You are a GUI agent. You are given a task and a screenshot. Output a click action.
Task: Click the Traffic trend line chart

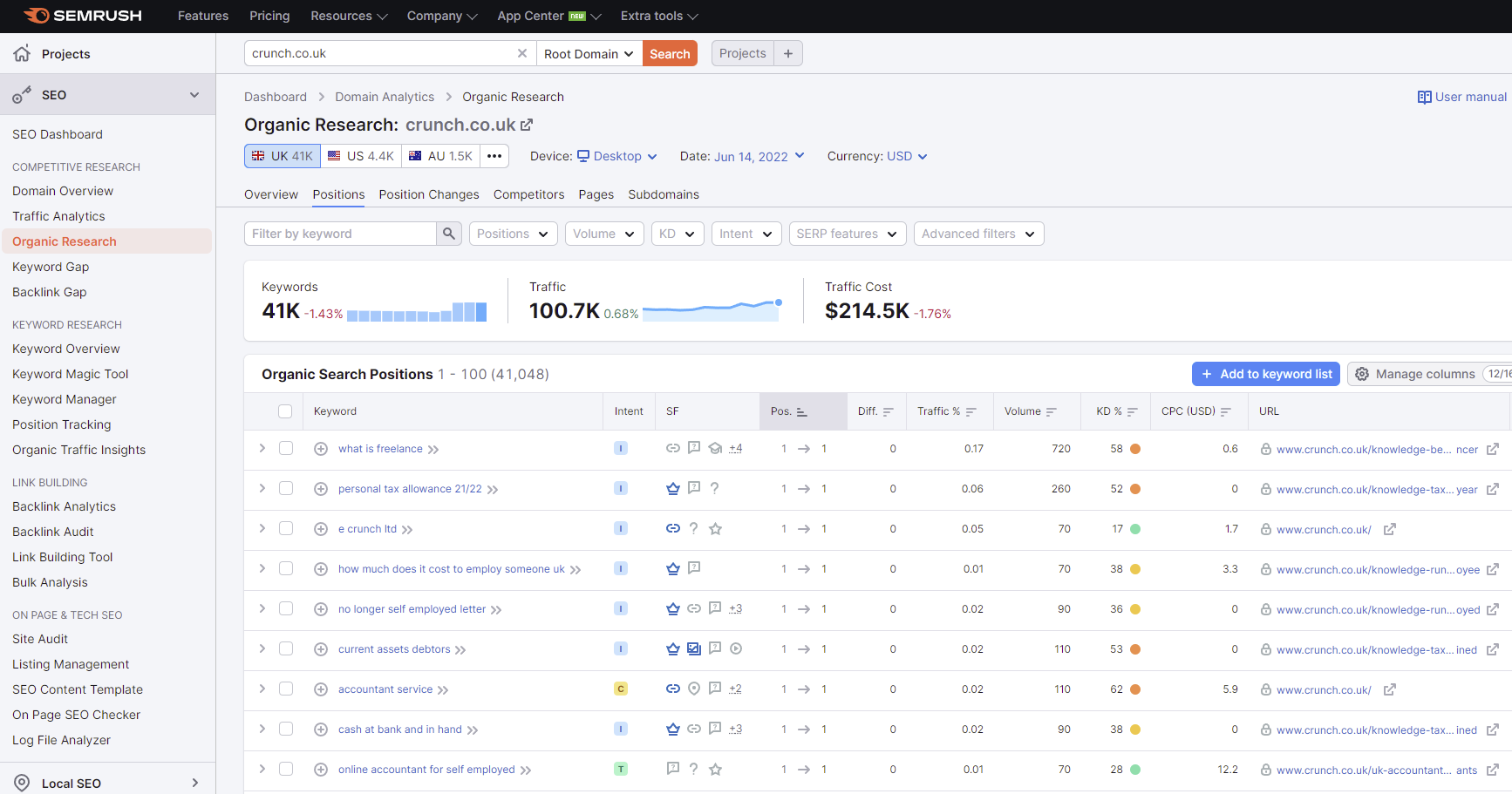click(x=712, y=309)
